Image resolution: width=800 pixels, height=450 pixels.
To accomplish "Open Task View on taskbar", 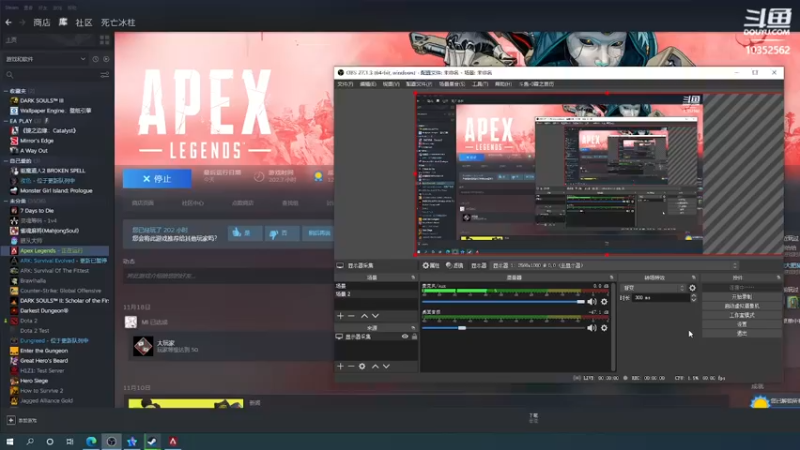I will (69, 441).
